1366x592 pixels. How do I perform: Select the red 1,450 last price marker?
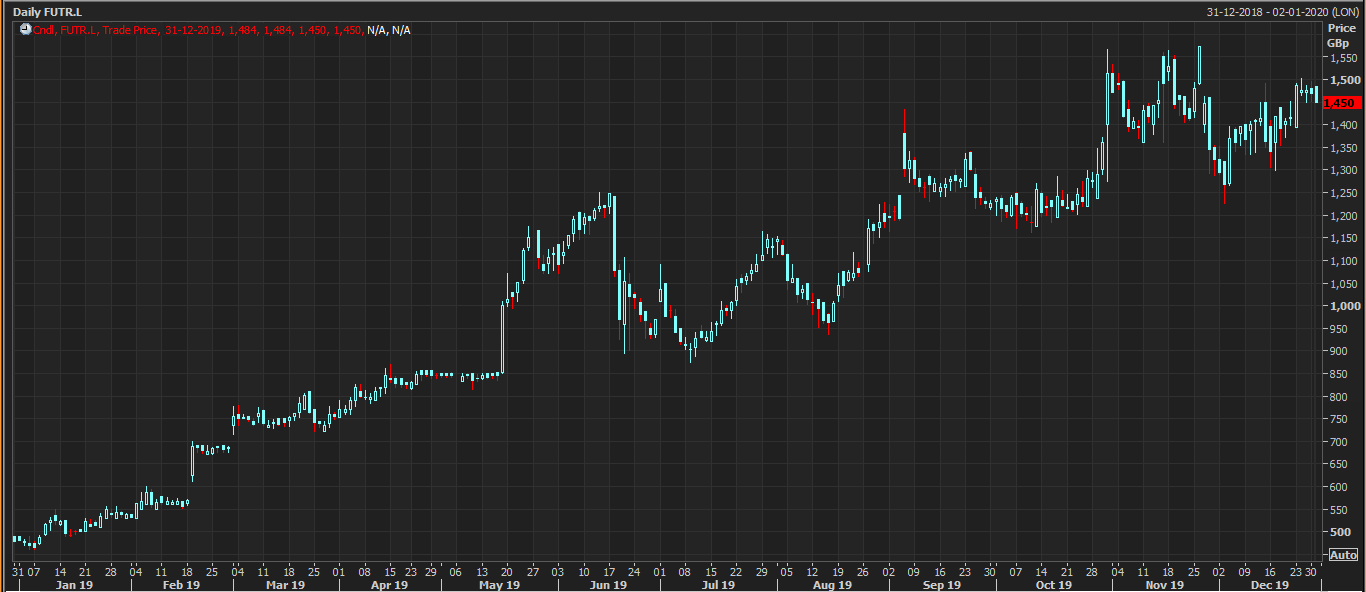pos(1341,103)
